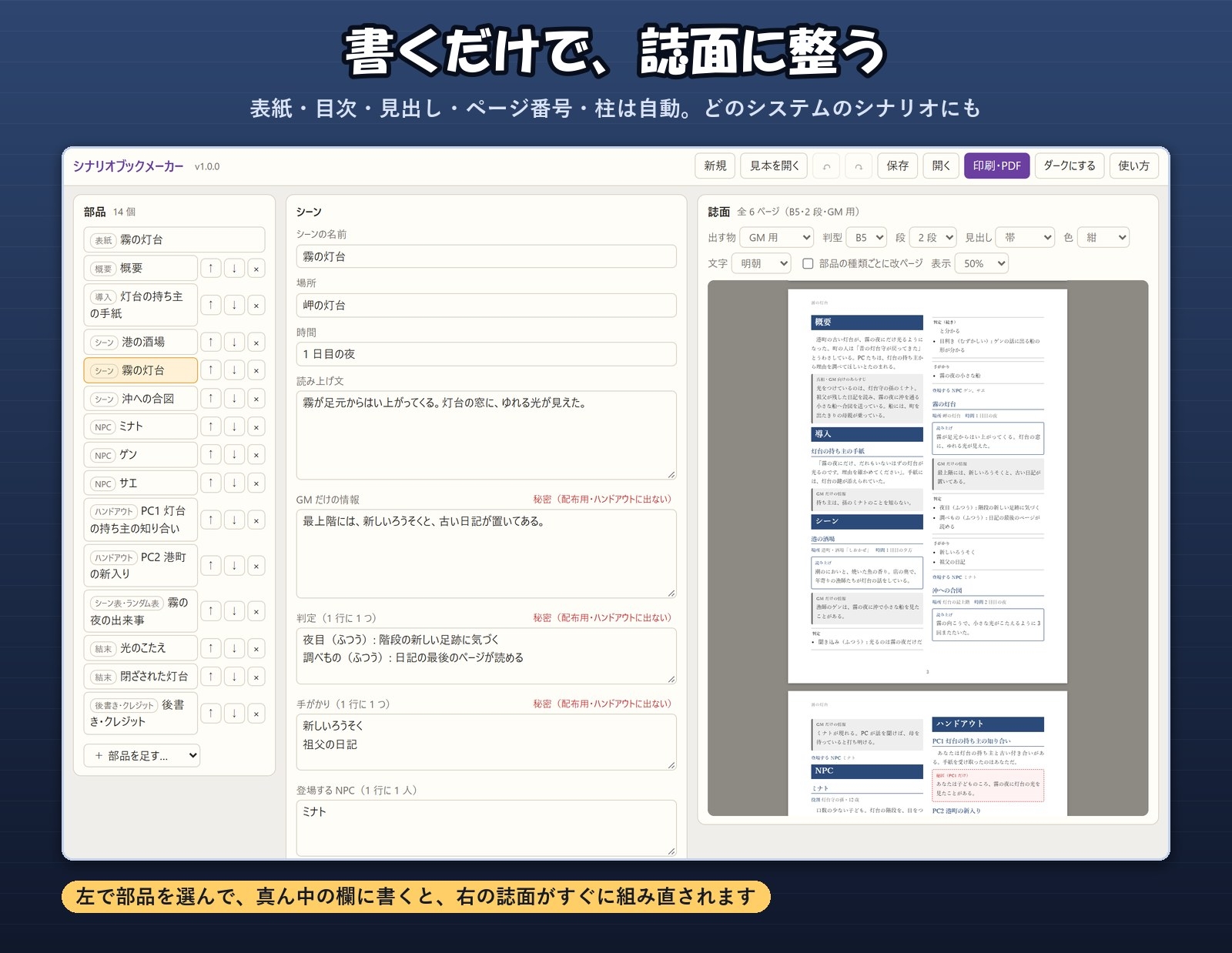Open the 部品を足す add-part dropdown

click(142, 756)
